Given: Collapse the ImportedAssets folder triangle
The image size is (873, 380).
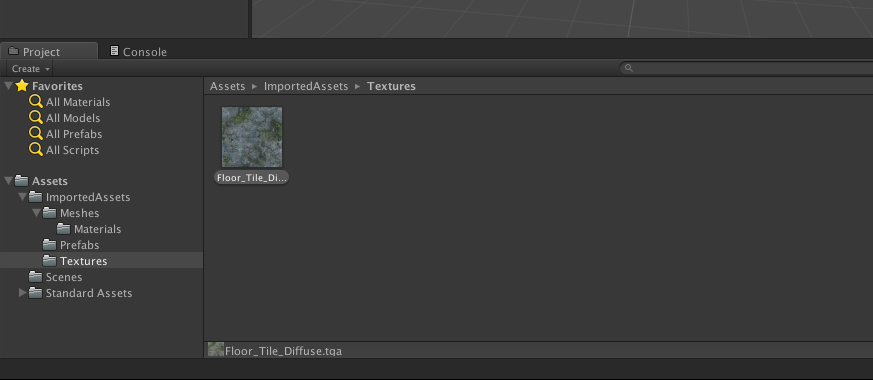Looking at the screenshot, I should 22,197.
